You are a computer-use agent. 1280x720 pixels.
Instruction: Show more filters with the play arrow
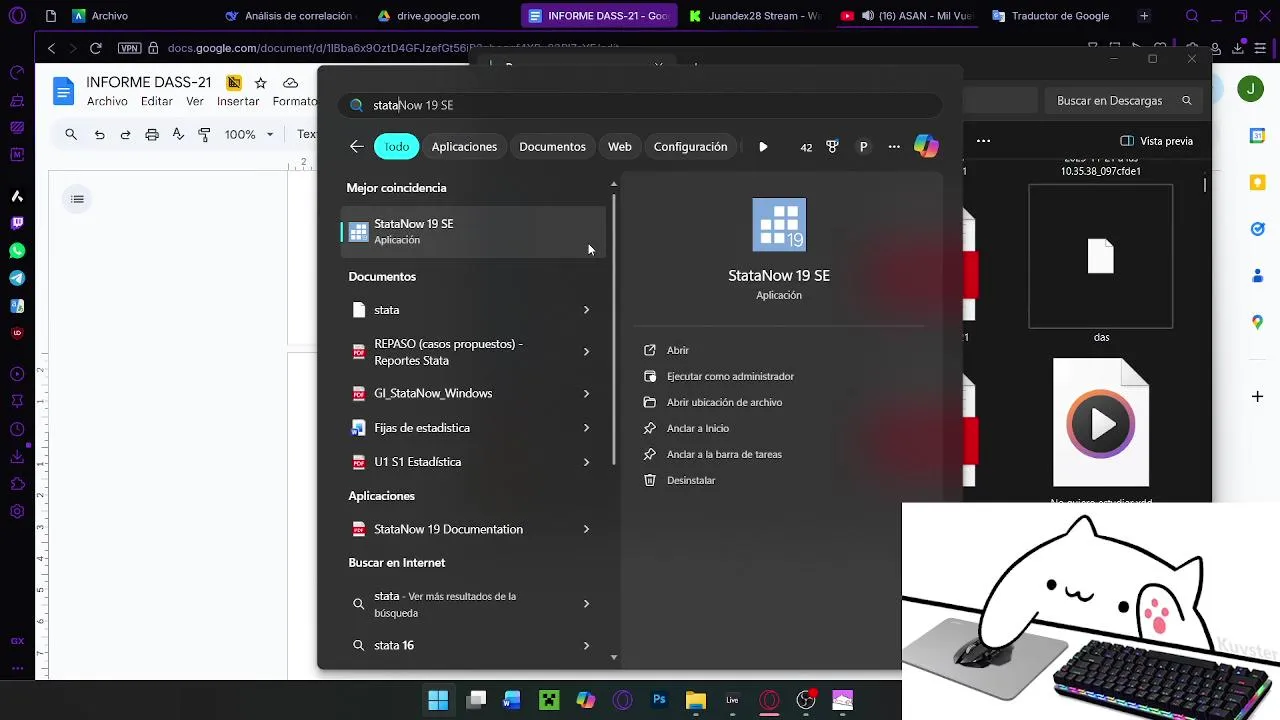(x=763, y=147)
